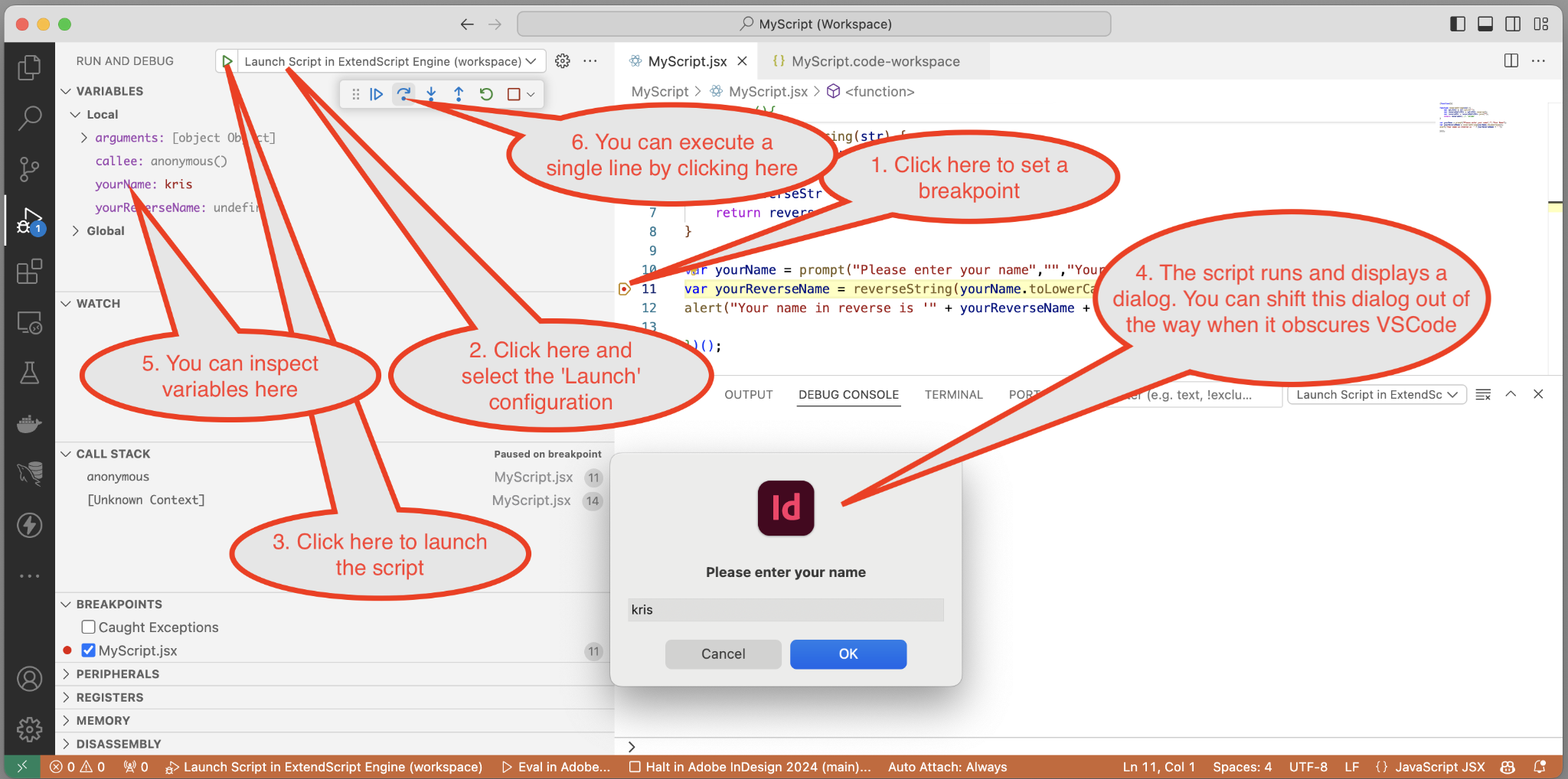The image size is (1568, 779).
Task: Open the Explorer view in activity bar
Action: point(29,67)
